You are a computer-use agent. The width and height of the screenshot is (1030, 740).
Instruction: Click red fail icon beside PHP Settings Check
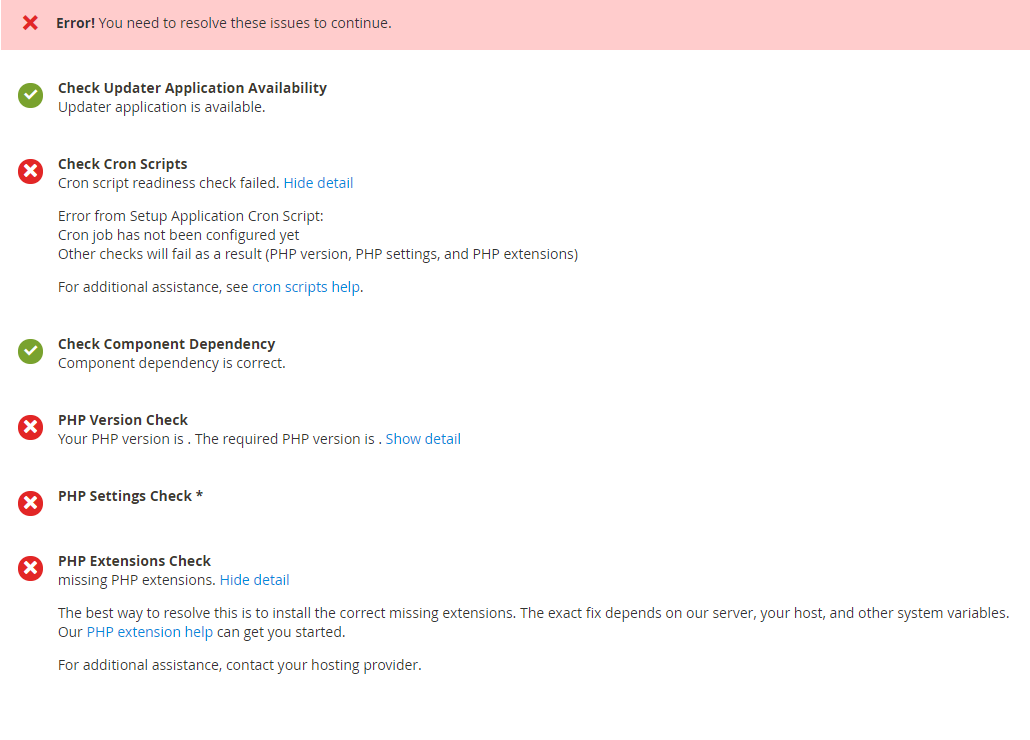point(30,504)
